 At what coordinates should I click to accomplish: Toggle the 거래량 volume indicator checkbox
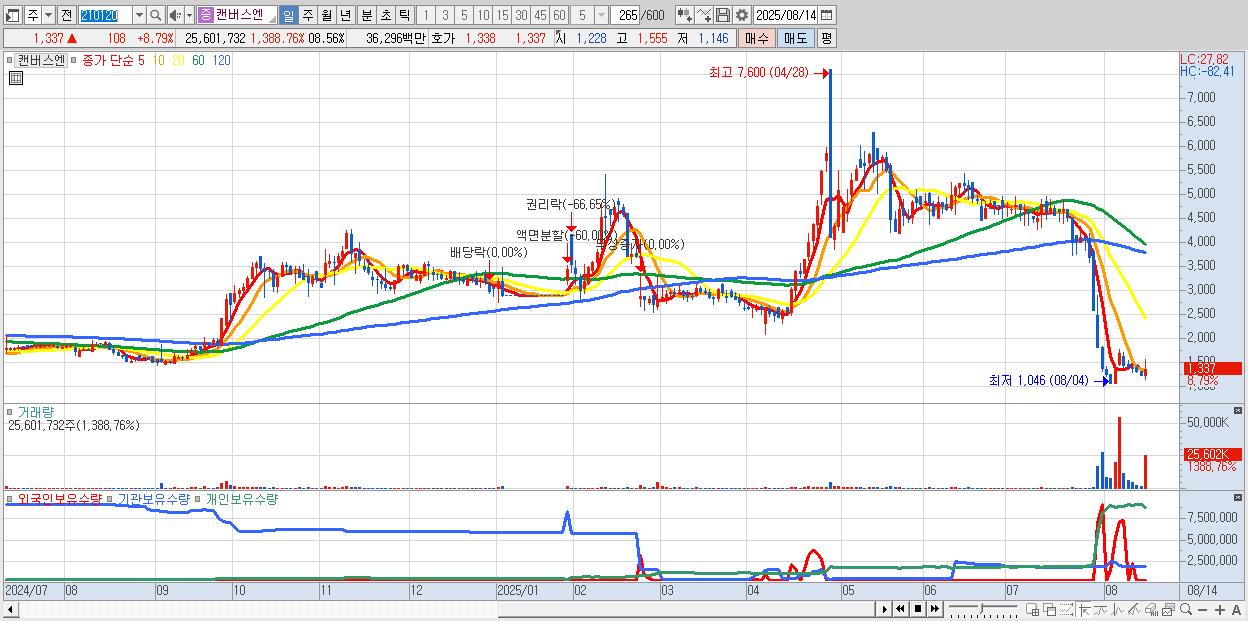11,411
